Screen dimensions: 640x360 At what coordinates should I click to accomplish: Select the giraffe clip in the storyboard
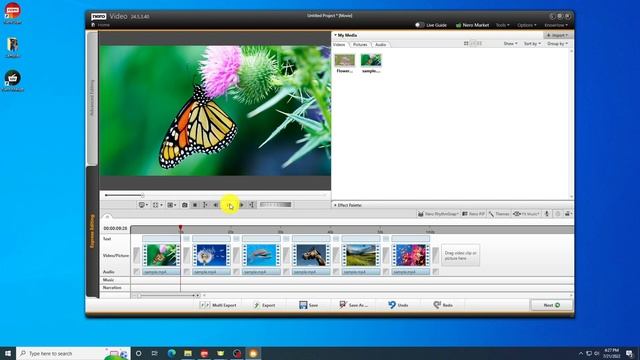point(311,255)
